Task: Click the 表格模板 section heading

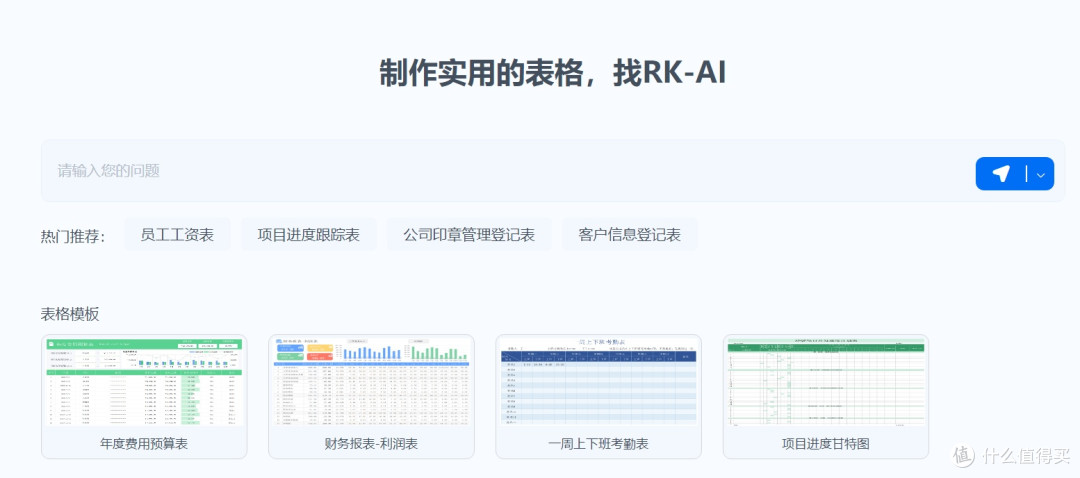Action: [x=70, y=315]
